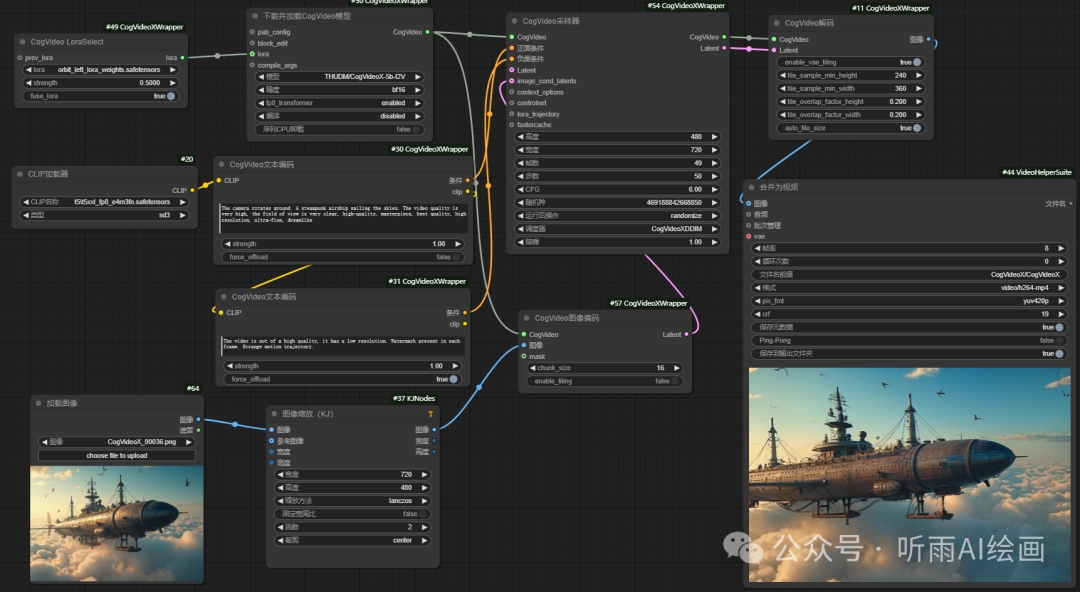Open the fp8_transformer dropdown showing enabled
Viewport: 1080px width, 592px height.
(340, 103)
